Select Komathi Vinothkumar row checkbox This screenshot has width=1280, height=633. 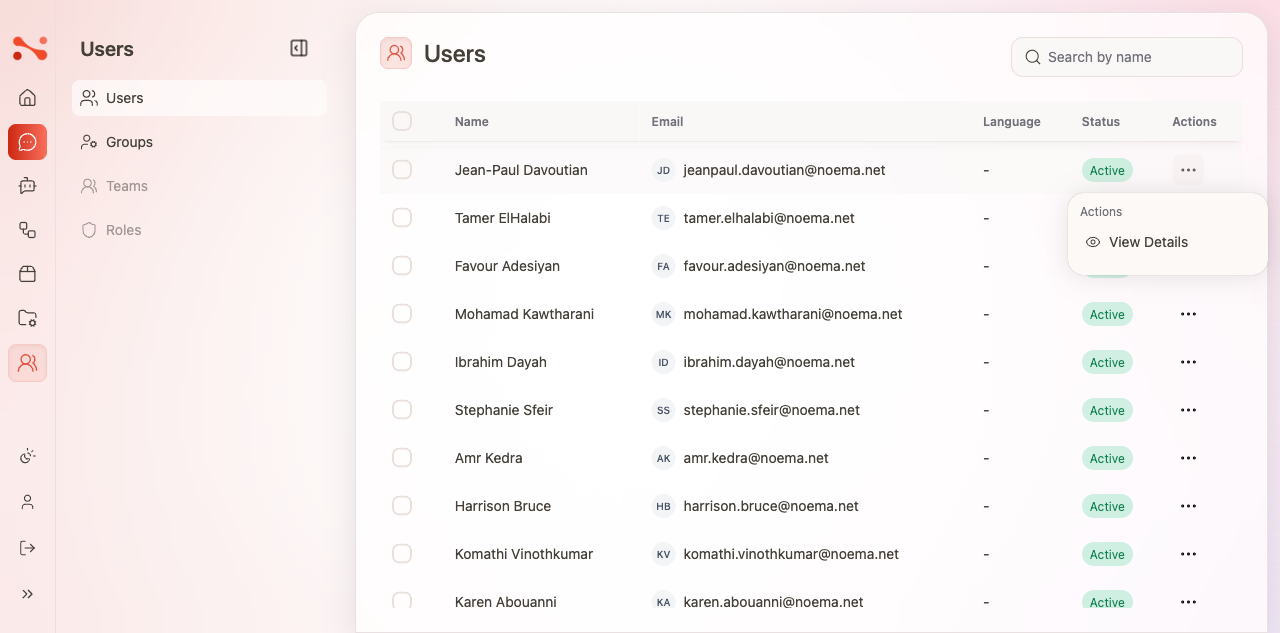pos(402,554)
